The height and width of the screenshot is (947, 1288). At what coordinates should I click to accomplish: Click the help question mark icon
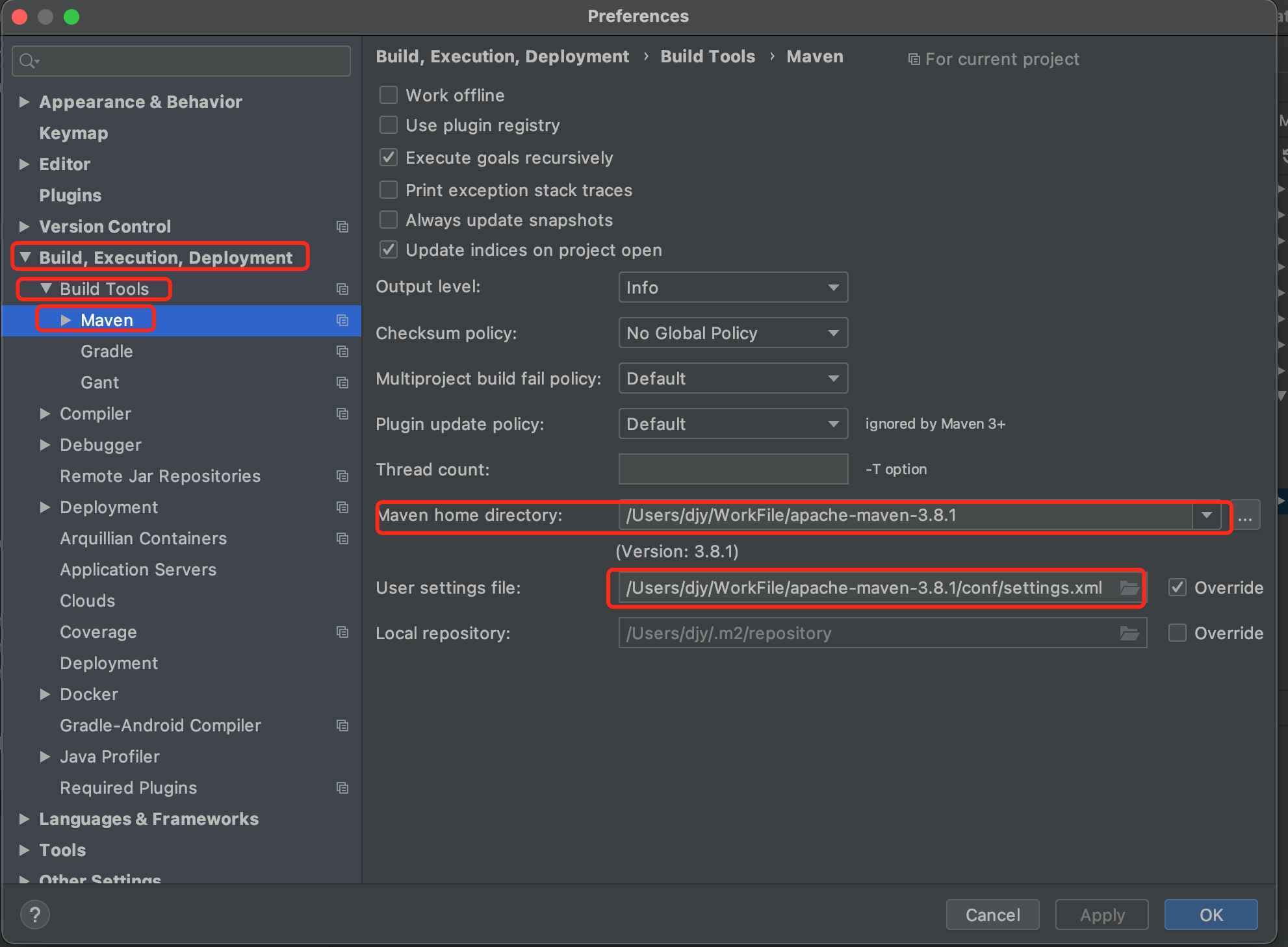35,915
